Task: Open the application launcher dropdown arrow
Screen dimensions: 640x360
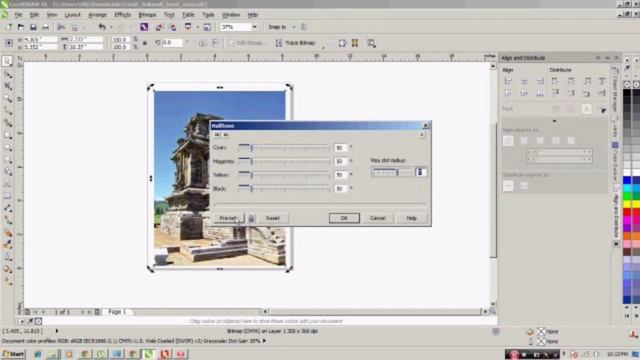Action: [x=197, y=27]
